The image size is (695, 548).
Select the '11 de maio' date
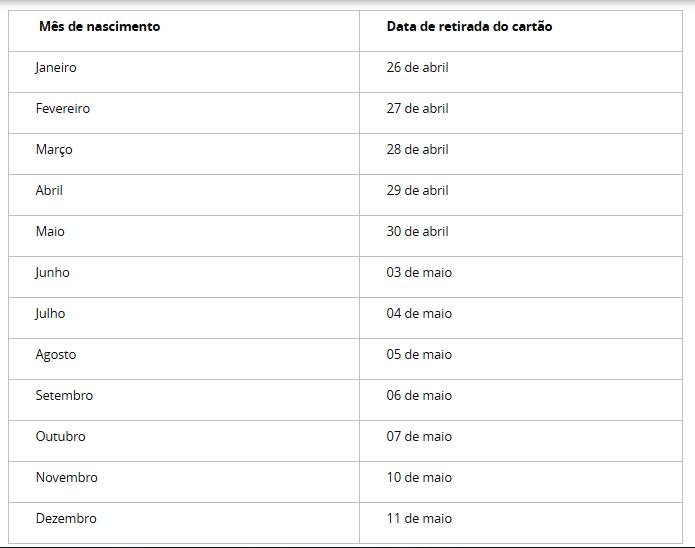[419, 519]
